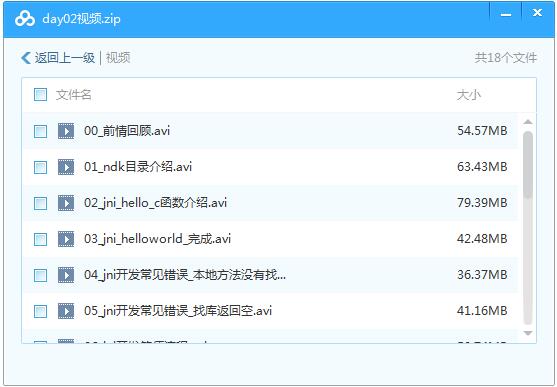Click the scrollbar up arrow
Screen dimensions: 557x387
(x=528, y=122)
